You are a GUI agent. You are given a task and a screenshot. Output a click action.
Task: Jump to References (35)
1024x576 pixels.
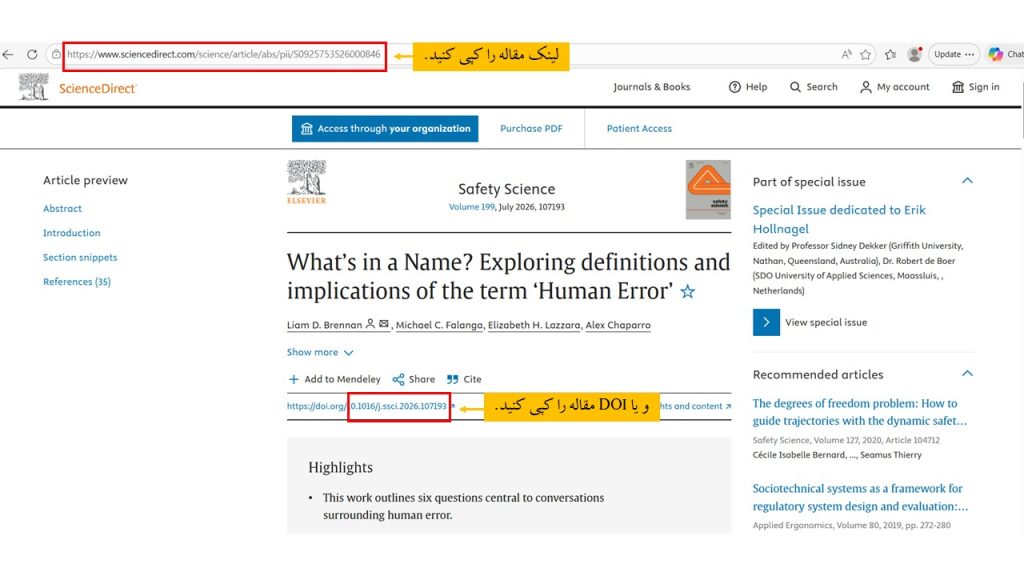tap(76, 281)
